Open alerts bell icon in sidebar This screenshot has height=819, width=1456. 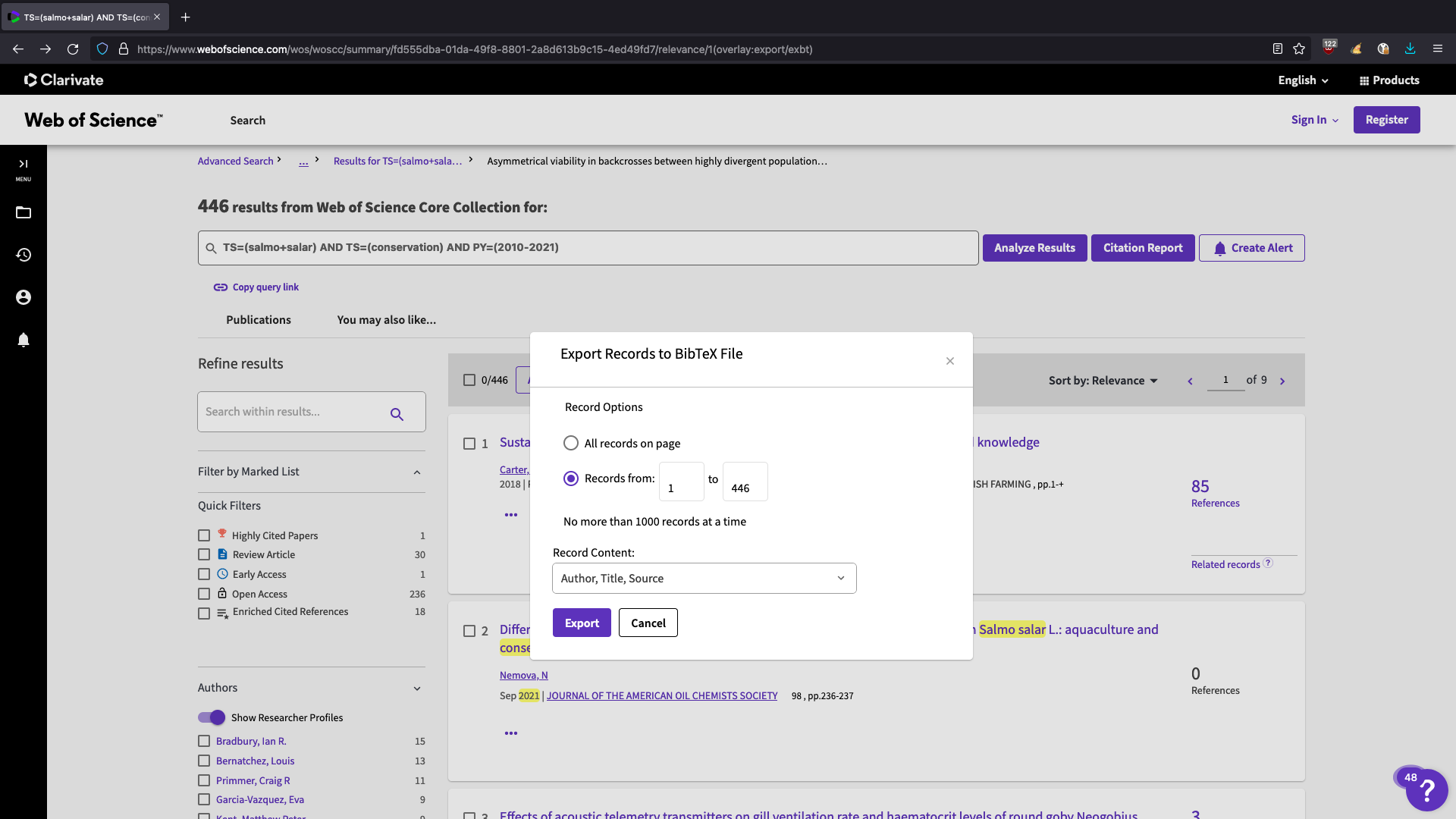pyautogui.click(x=24, y=340)
